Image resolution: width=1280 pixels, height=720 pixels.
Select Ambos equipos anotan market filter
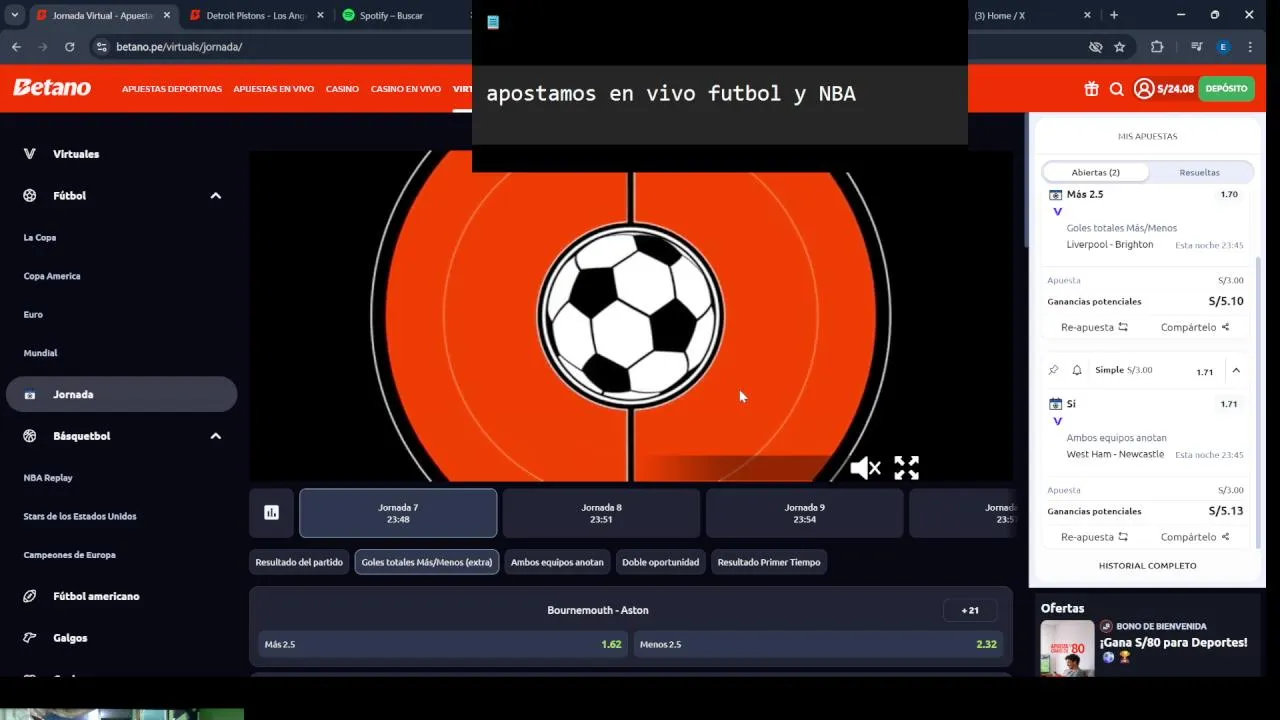[x=557, y=562]
